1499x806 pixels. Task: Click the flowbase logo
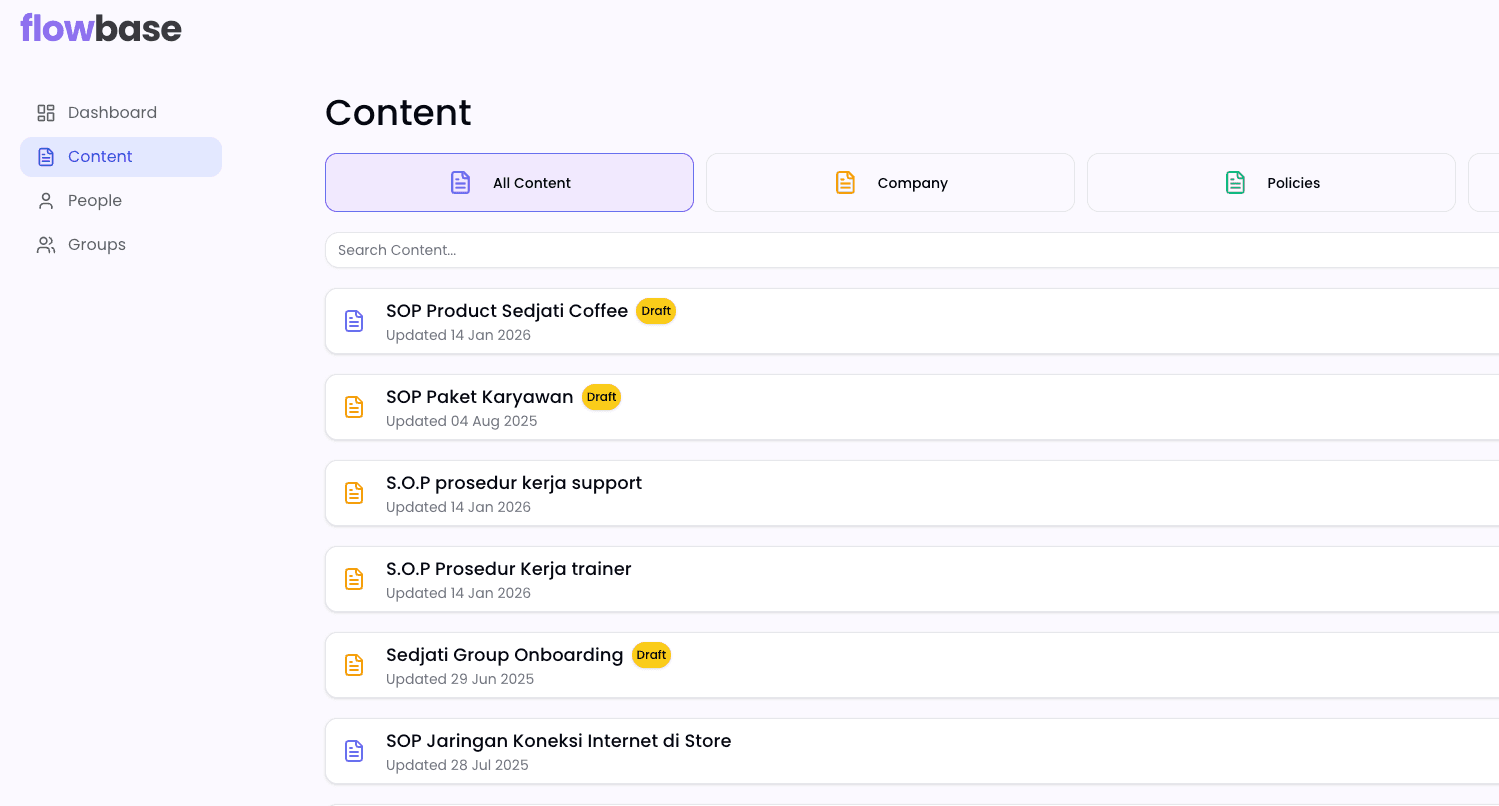101,28
